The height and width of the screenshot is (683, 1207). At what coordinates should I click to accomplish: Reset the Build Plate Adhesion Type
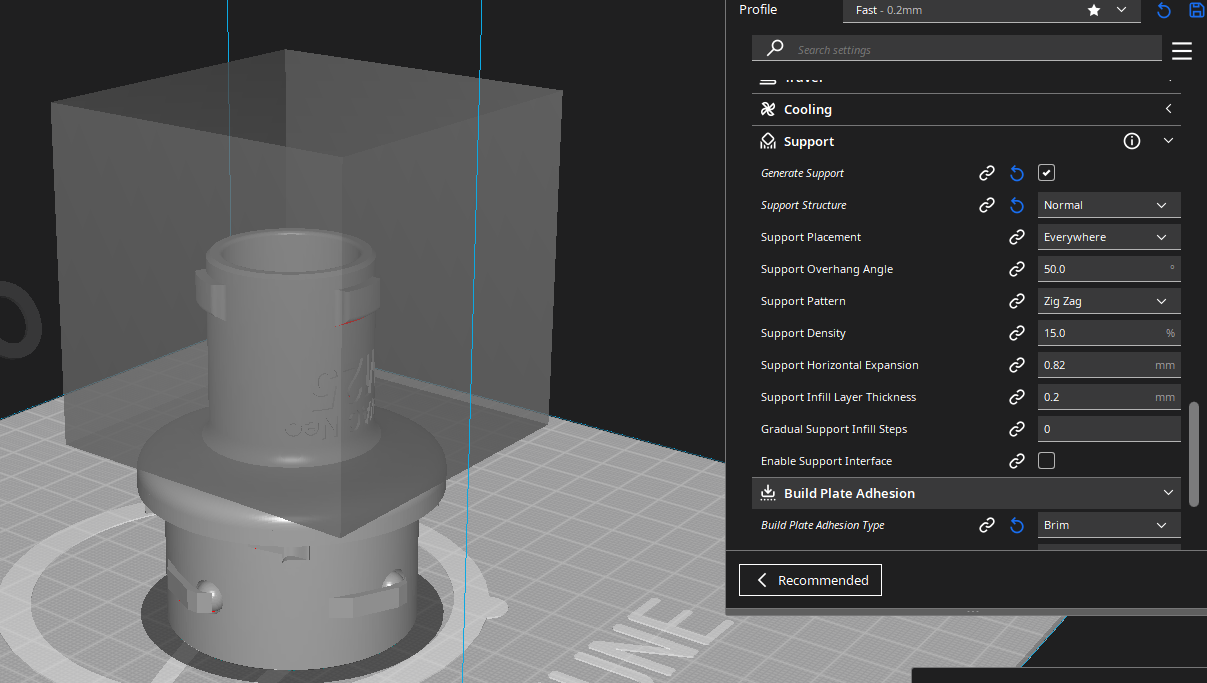[1017, 525]
